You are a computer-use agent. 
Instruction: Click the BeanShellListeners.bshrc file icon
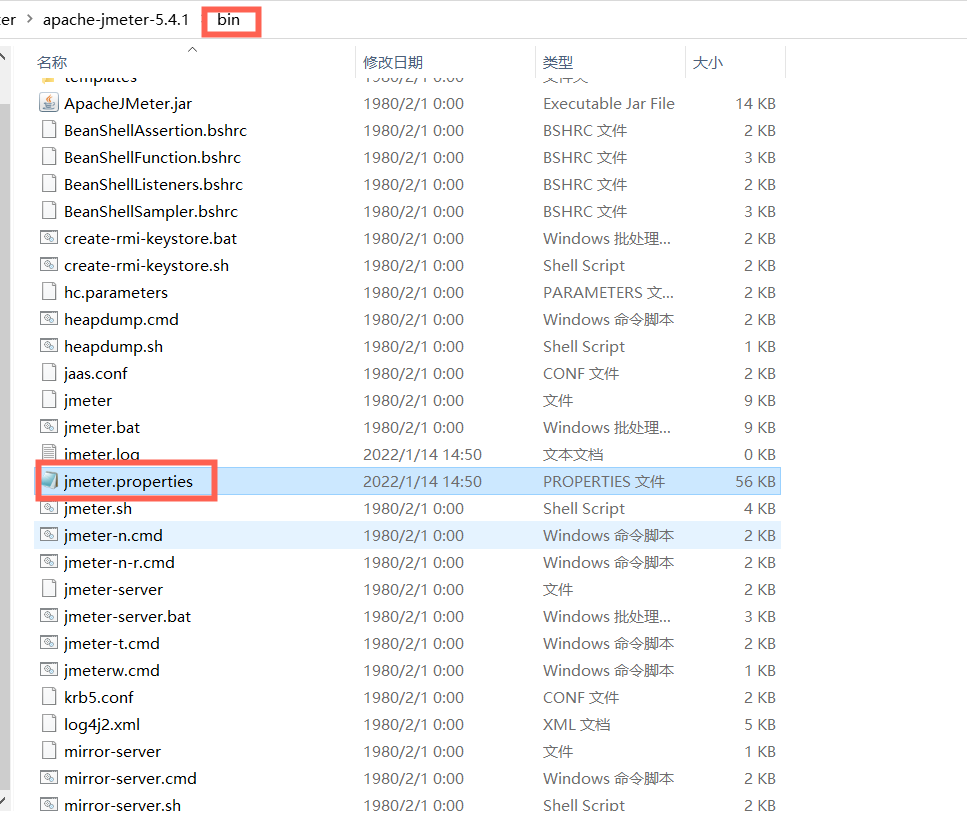click(49, 184)
